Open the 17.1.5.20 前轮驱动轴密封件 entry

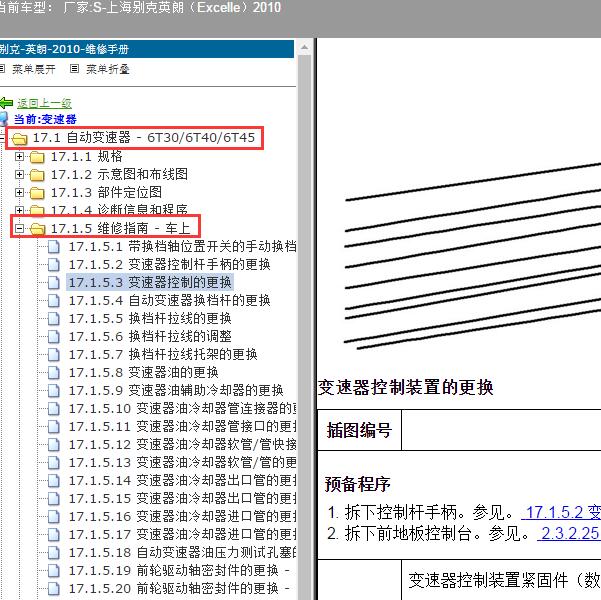click(179, 589)
